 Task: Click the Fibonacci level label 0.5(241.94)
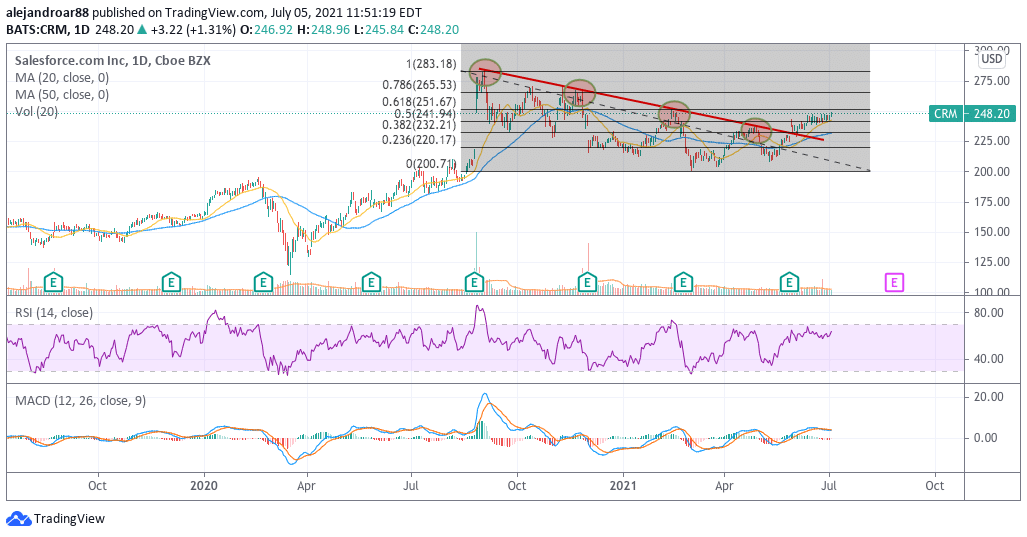(425, 114)
